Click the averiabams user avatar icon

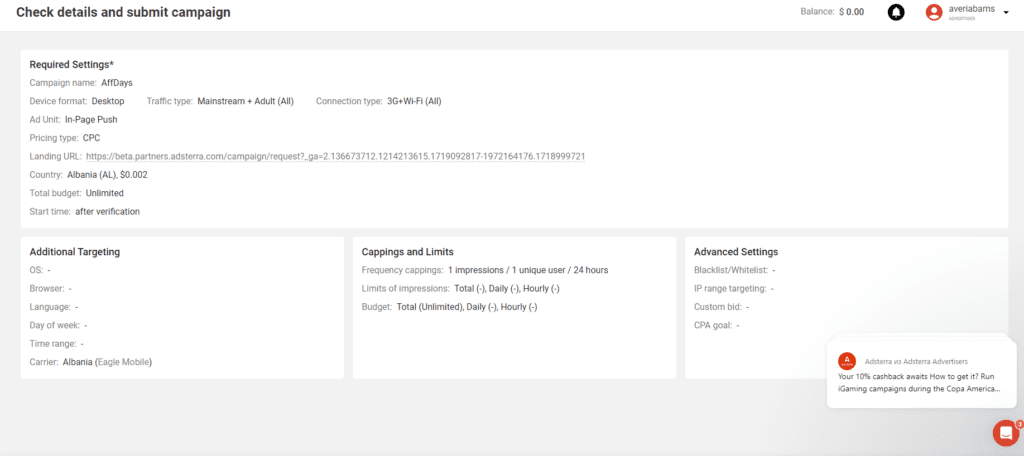click(934, 12)
